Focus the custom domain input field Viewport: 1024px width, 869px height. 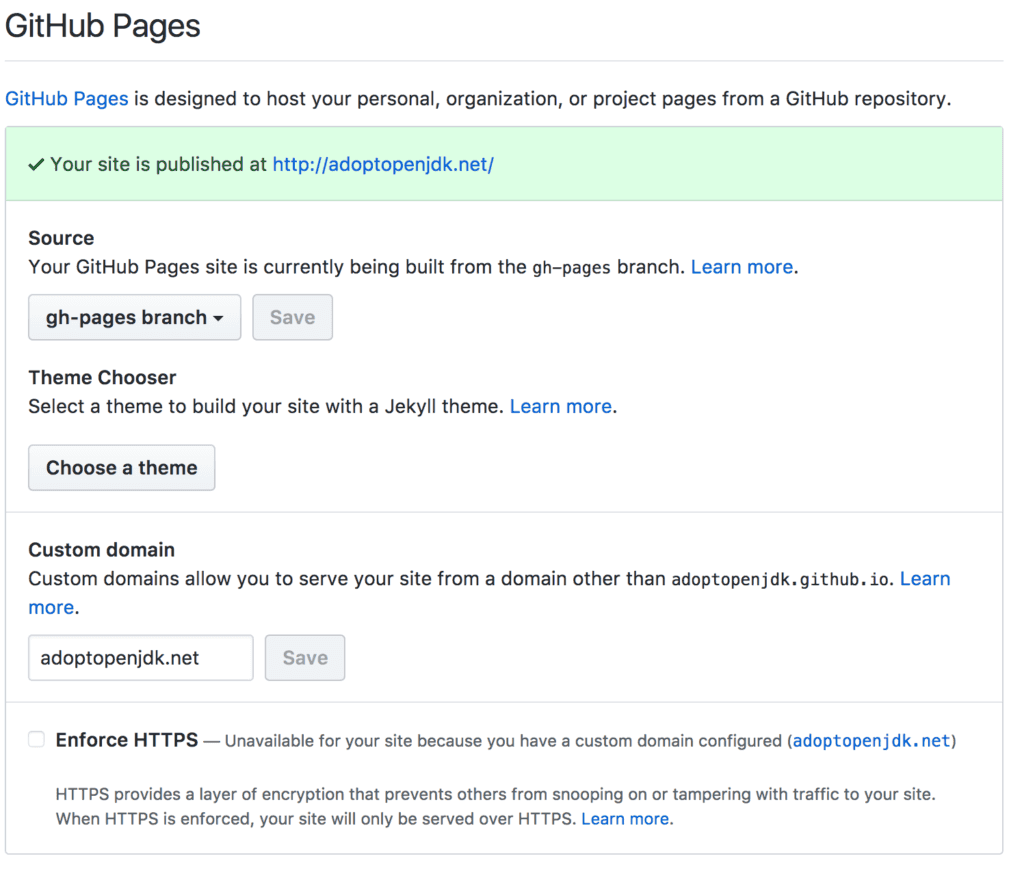point(140,657)
